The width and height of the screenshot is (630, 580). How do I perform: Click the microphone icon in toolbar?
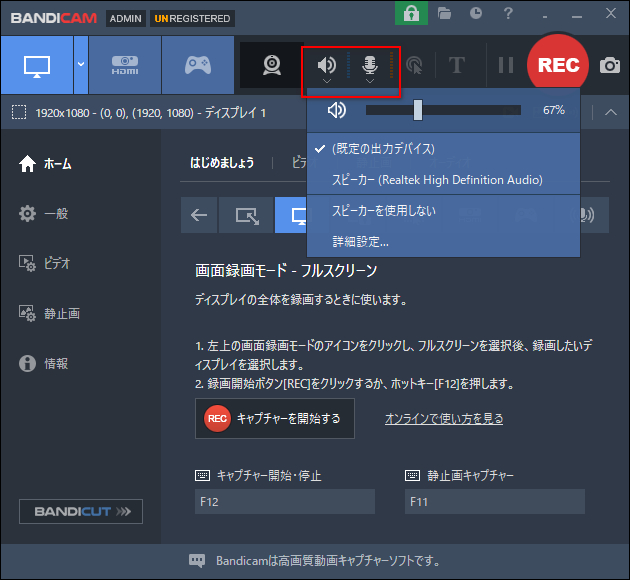pos(370,64)
